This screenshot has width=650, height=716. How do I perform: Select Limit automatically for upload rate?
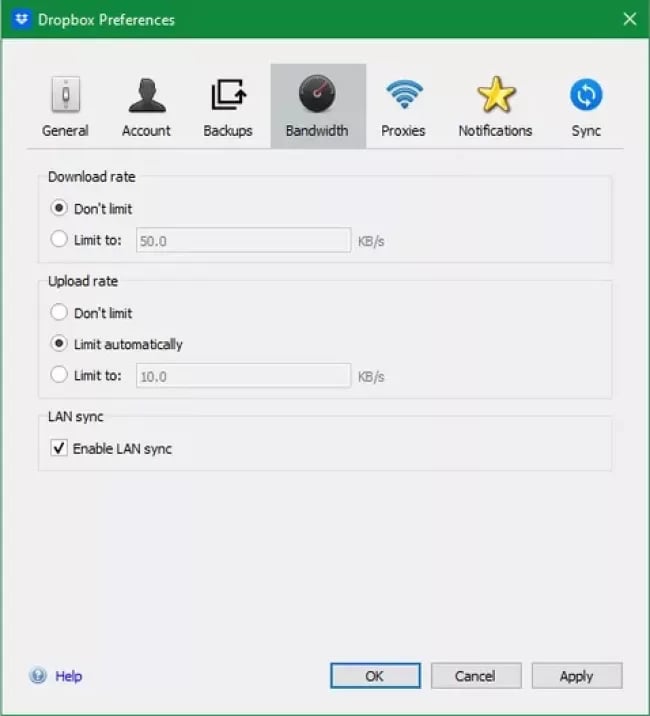tap(59, 343)
